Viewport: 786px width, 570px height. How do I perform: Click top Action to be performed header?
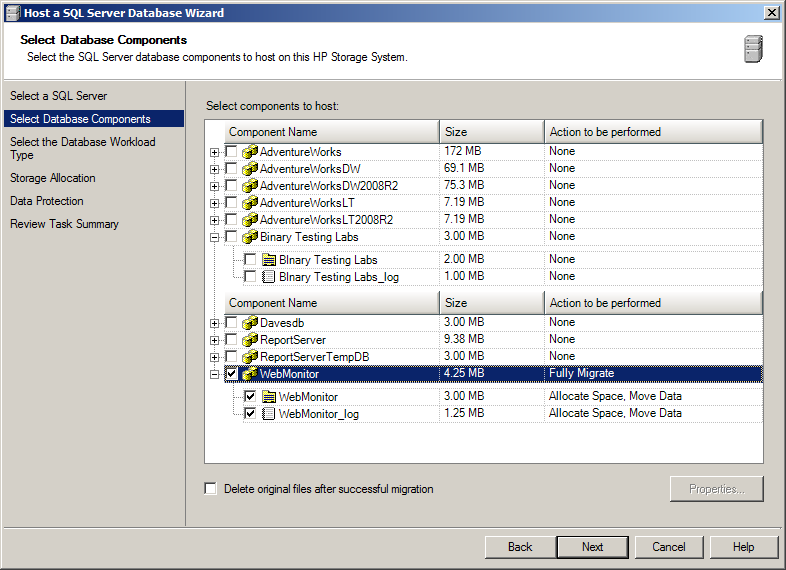654,132
